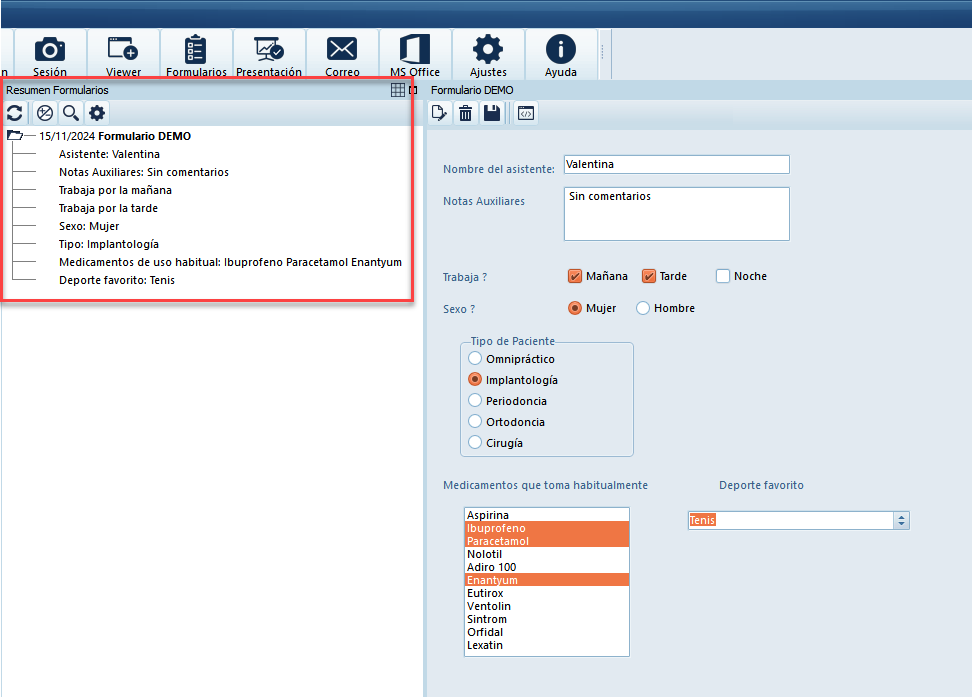Collapse the 15/11/2024 Formulario DEMO folder
972x697 pixels.
coord(14,136)
